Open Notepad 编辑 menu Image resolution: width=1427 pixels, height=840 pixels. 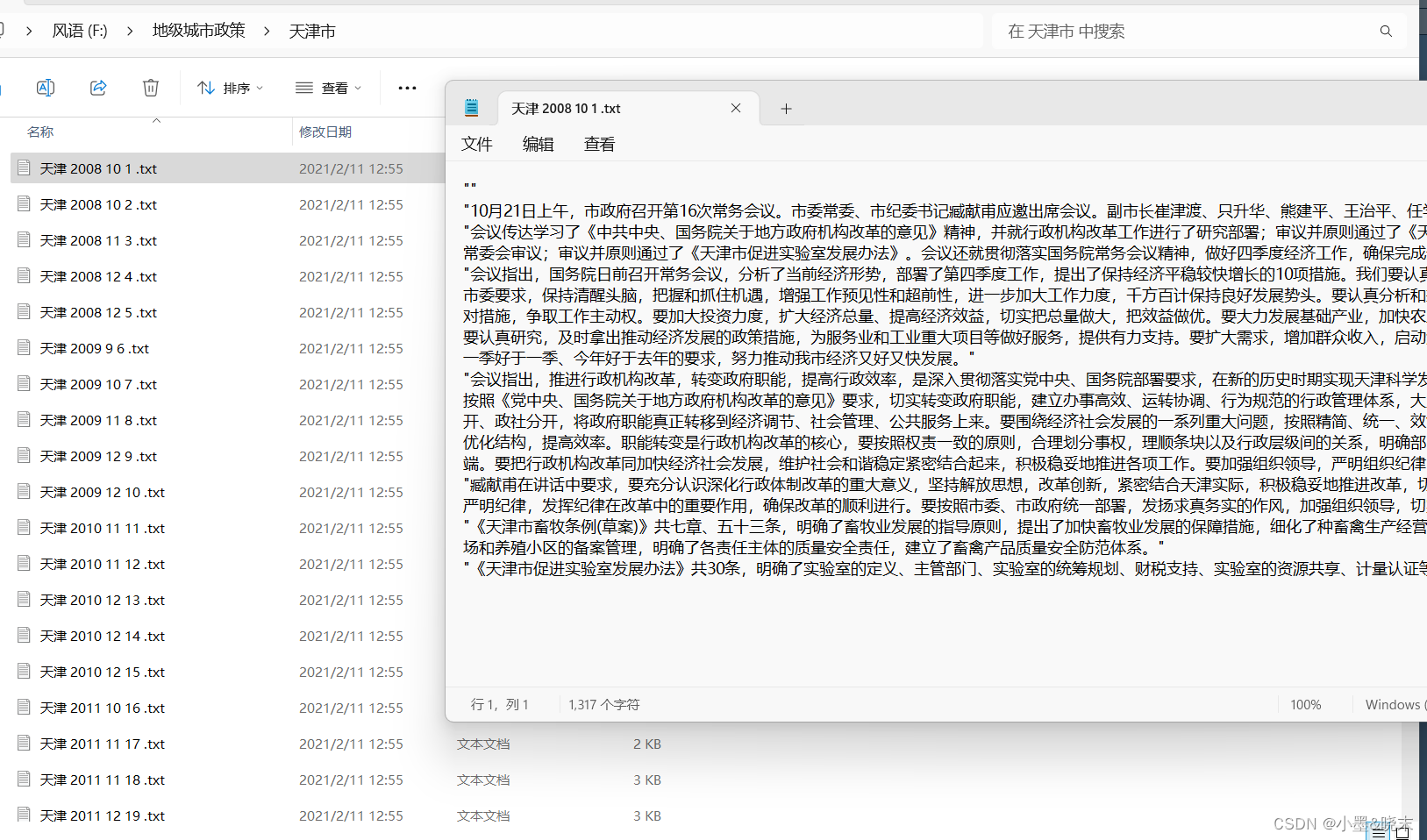(539, 144)
